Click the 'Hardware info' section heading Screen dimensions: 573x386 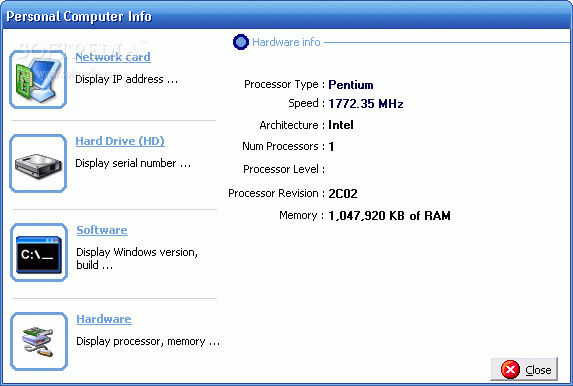tap(286, 42)
